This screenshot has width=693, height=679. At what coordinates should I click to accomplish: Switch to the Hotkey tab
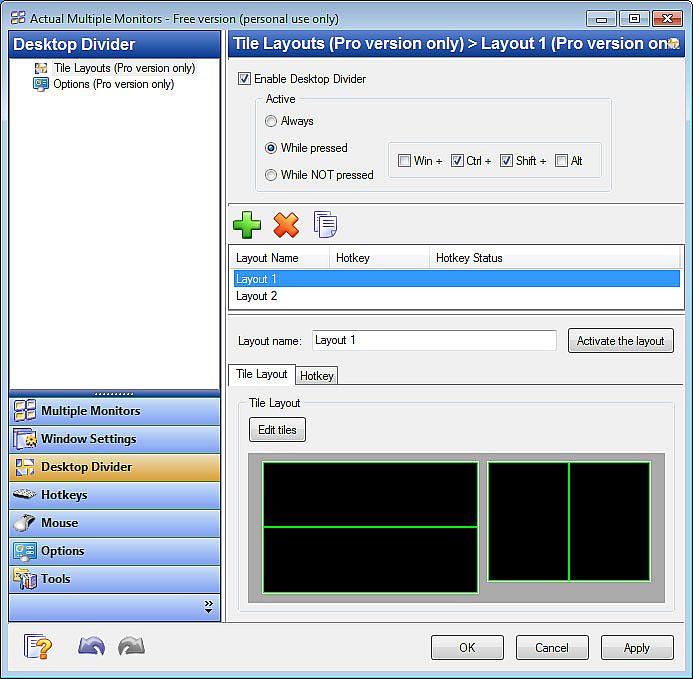coord(316,375)
